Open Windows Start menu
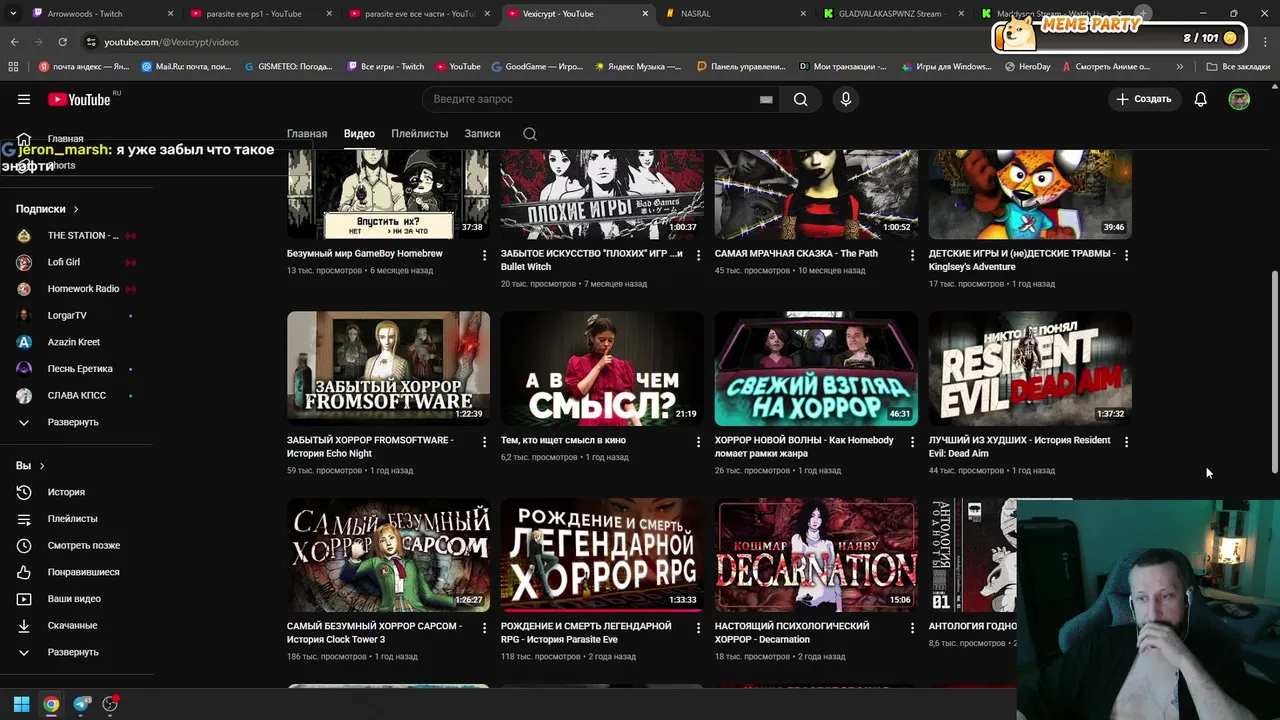The image size is (1280, 720). pyautogui.click(x=21, y=704)
